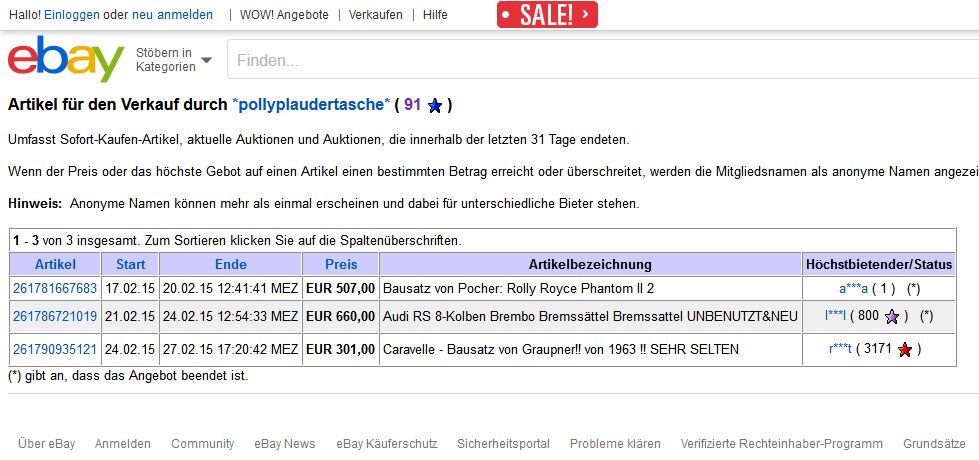Expand the Stöbern in Kategorien dropdown
This screenshot has width=979, height=460.
click(x=174, y=60)
